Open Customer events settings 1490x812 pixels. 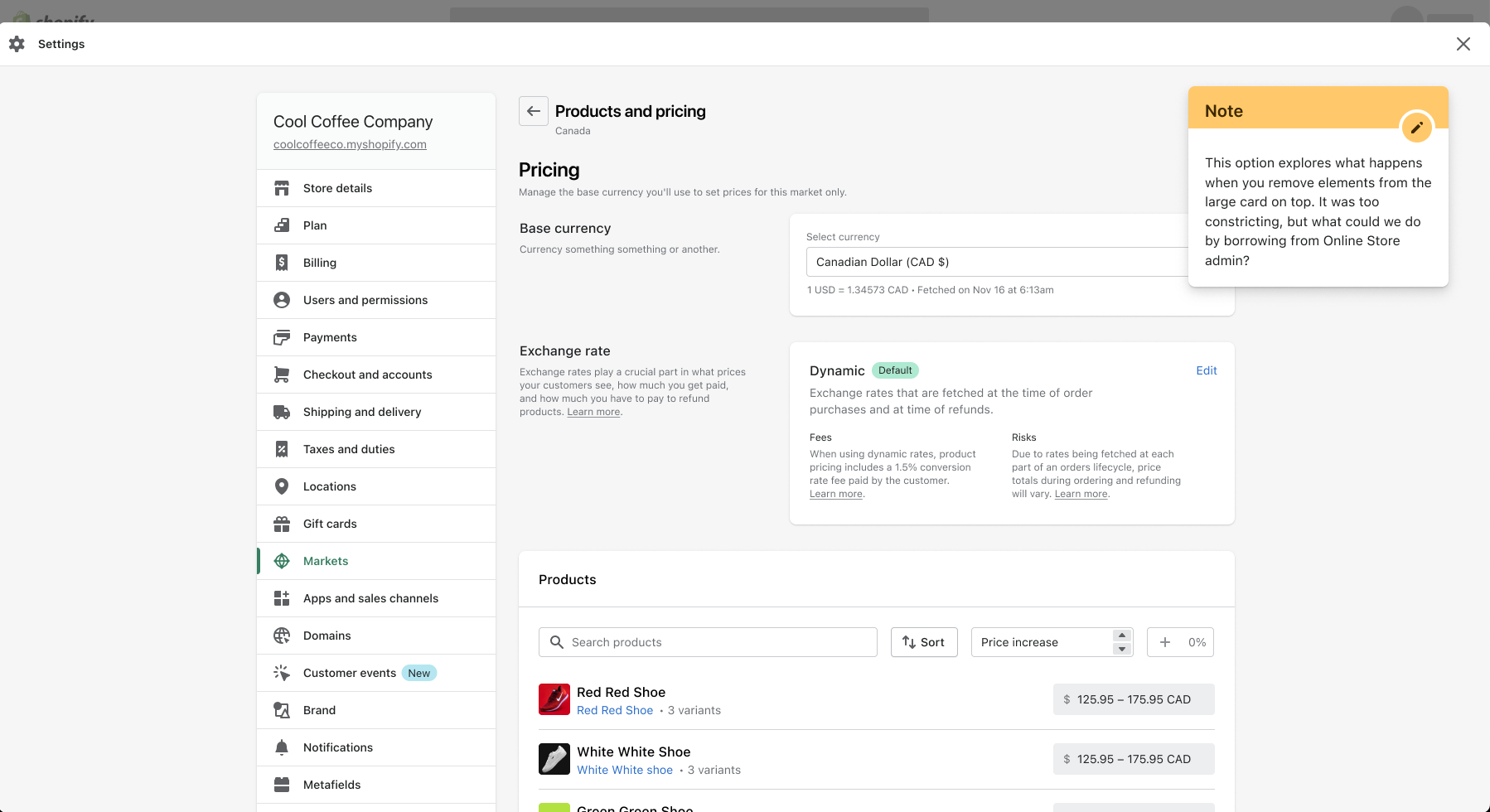coord(349,673)
